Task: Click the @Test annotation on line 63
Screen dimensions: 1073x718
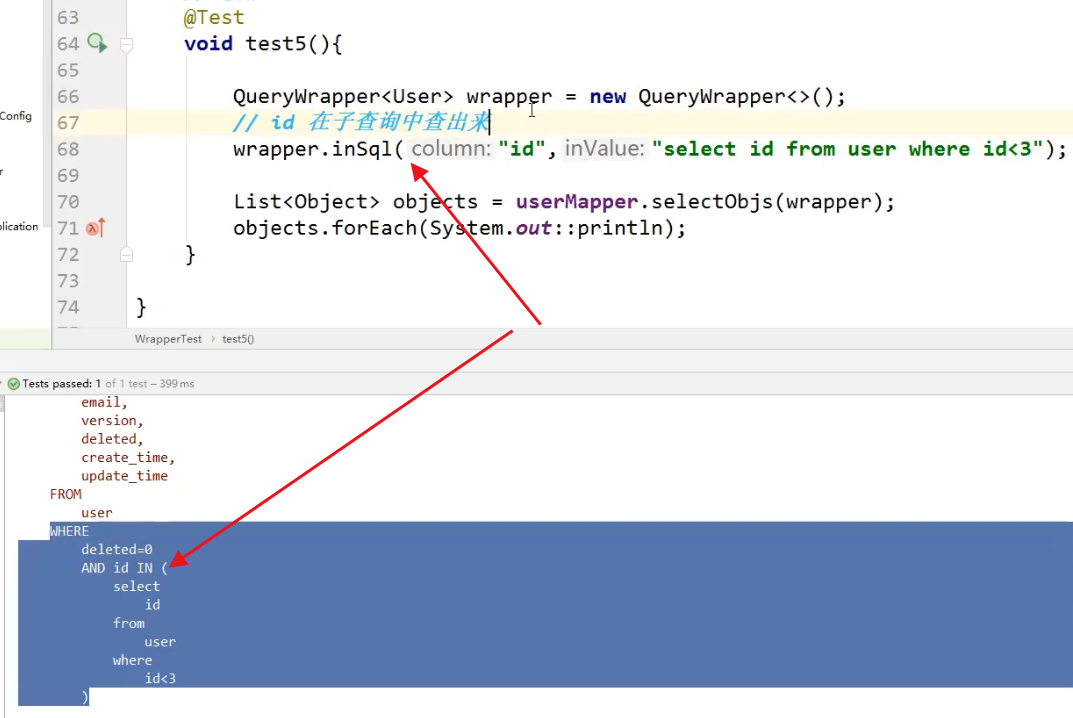Action: tap(214, 17)
